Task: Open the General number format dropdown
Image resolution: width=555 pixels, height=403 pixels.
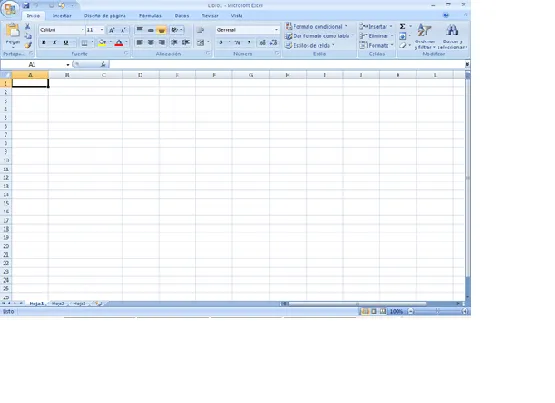Action: pyautogui.click(x=276, y=30)
